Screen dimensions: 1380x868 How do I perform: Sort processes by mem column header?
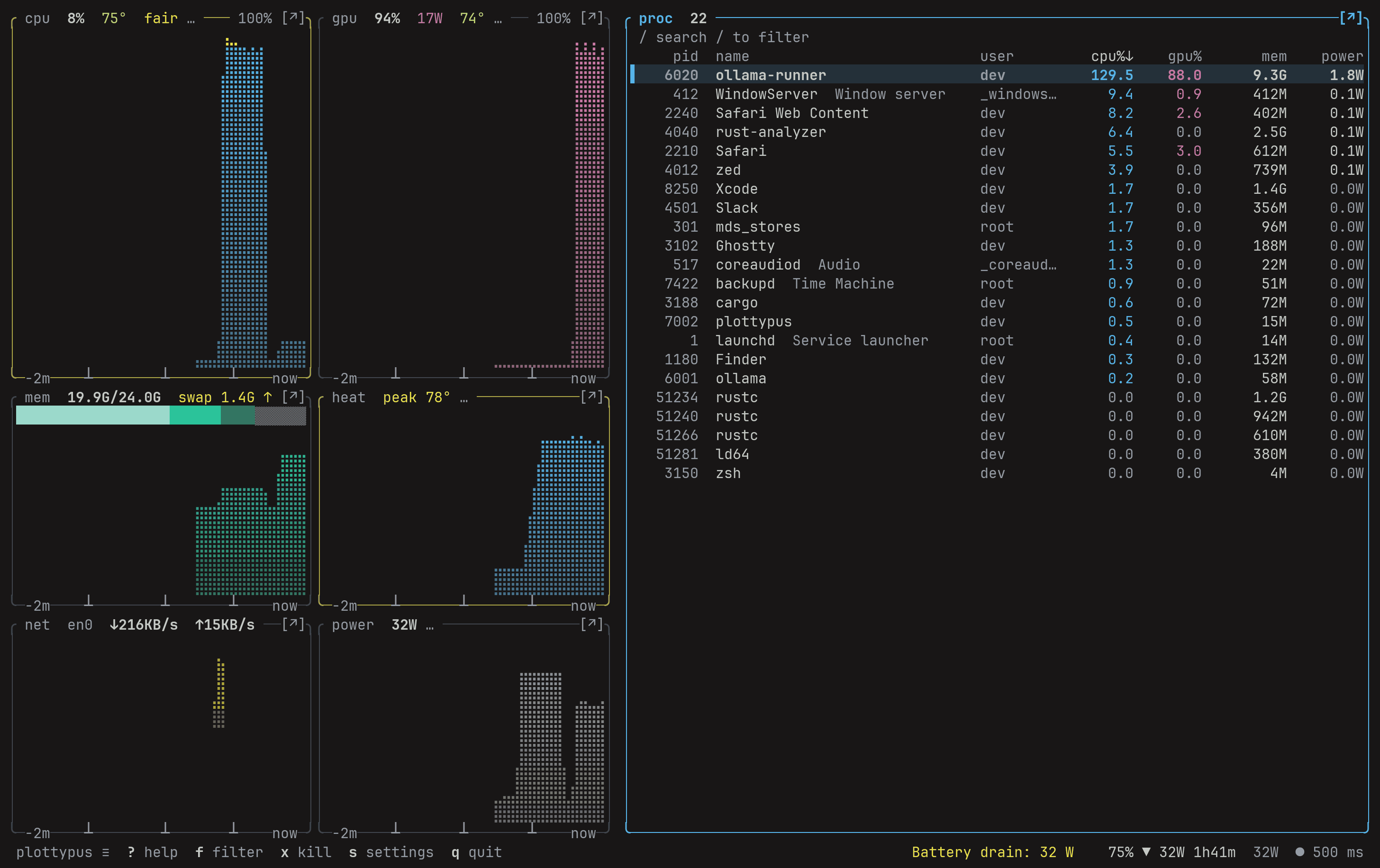tap(1274, 56)
